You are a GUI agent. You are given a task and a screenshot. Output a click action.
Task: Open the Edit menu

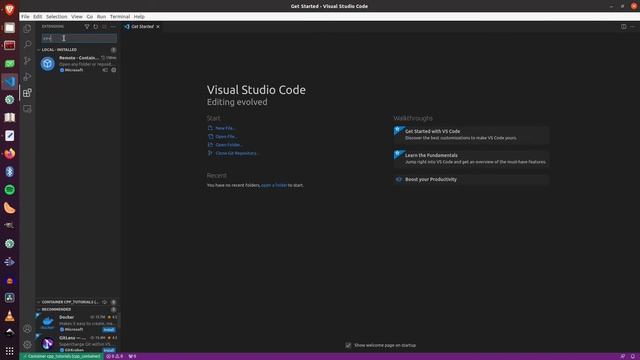tap(38, 17)
